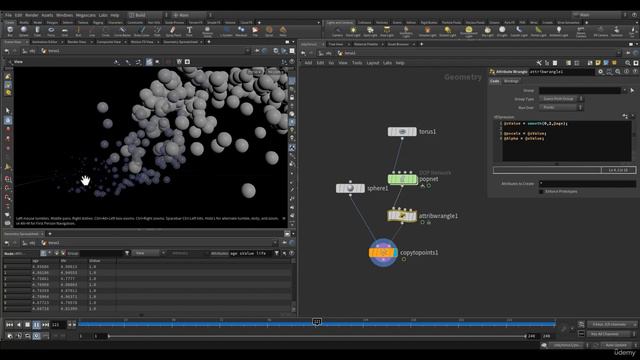The width and height of the screenshot is (640, 360).
Task: Select the Grid shelf tool
Action: coord(64,31)
